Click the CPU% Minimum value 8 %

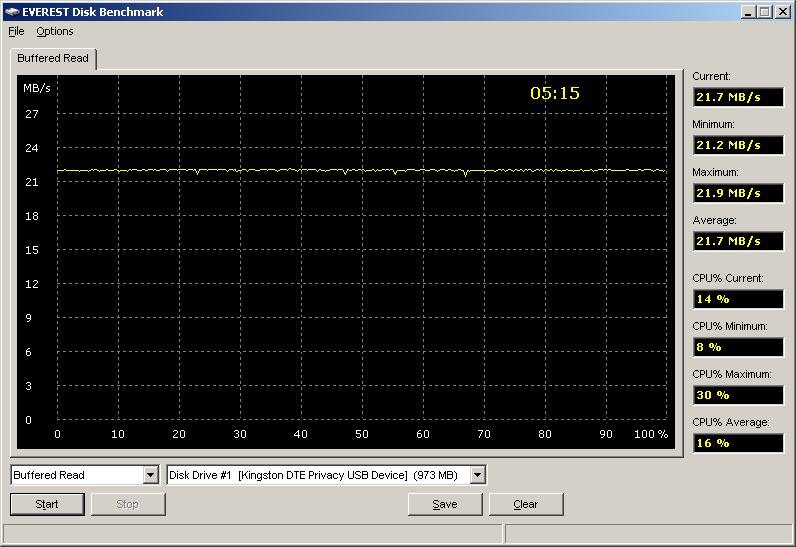click(738, 347)
